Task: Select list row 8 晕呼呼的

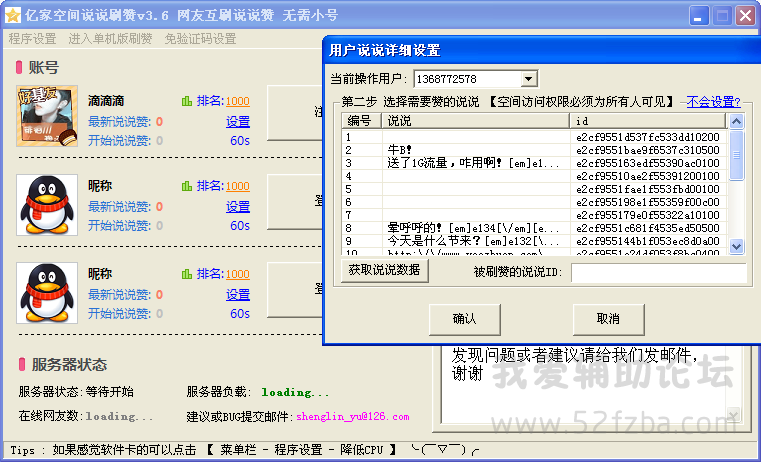Action: 534,228
